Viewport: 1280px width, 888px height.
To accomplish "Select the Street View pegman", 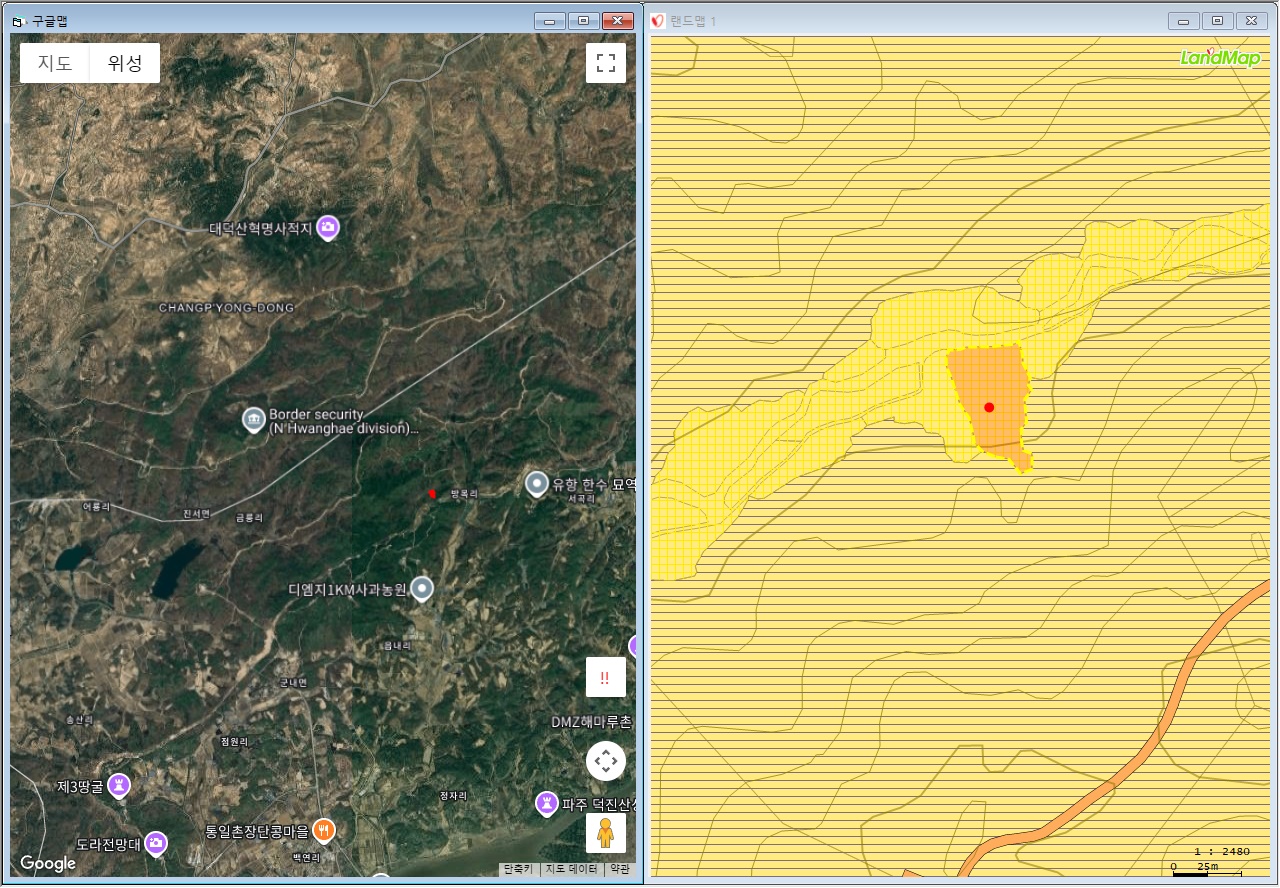I will click(x=605, y=833).
